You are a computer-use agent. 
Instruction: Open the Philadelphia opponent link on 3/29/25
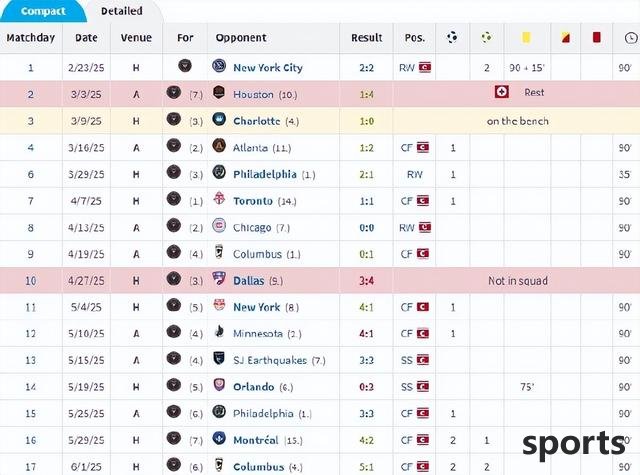[x=264, y=174]
